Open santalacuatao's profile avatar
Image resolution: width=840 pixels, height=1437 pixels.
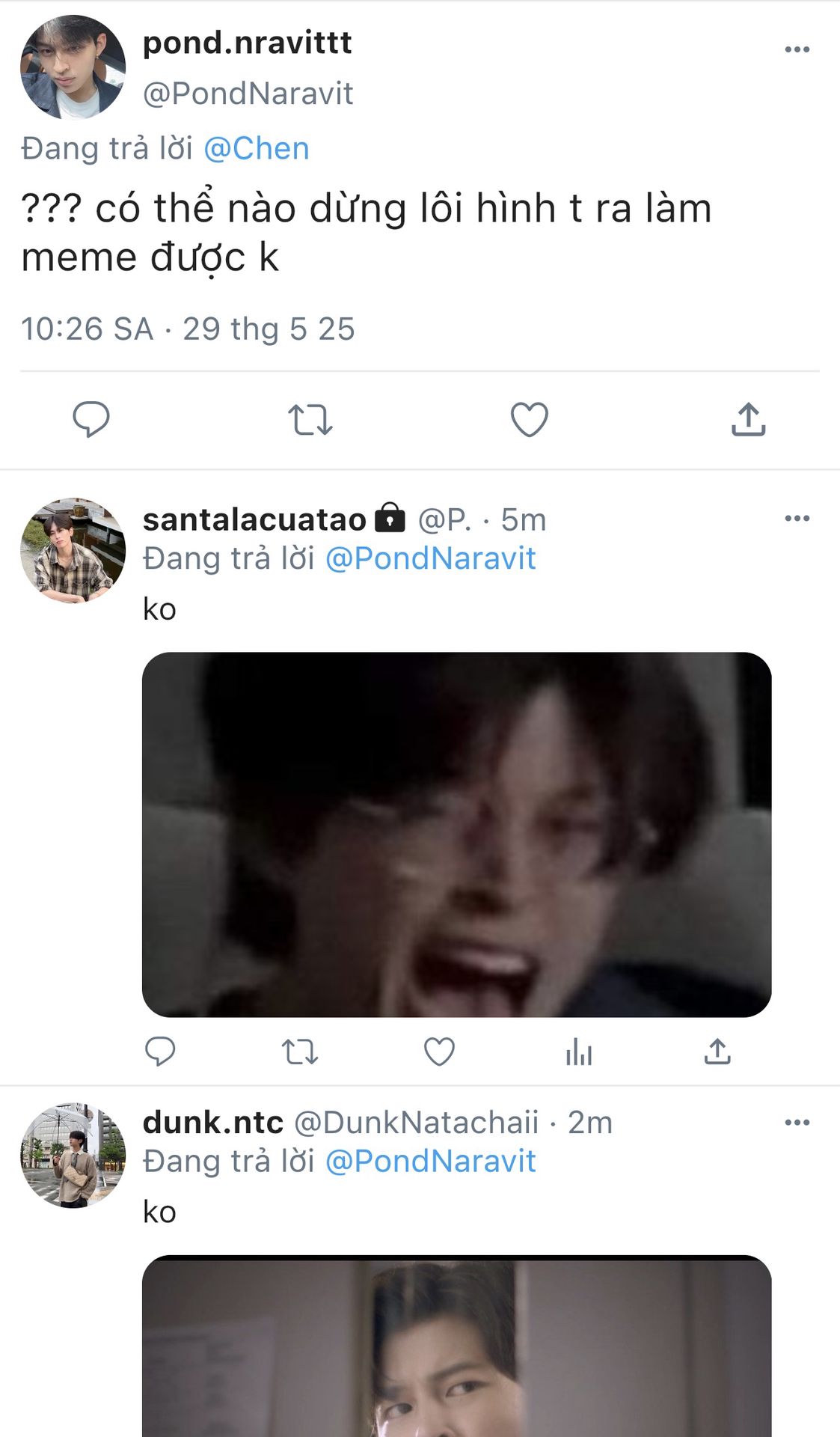coord(73,550)
